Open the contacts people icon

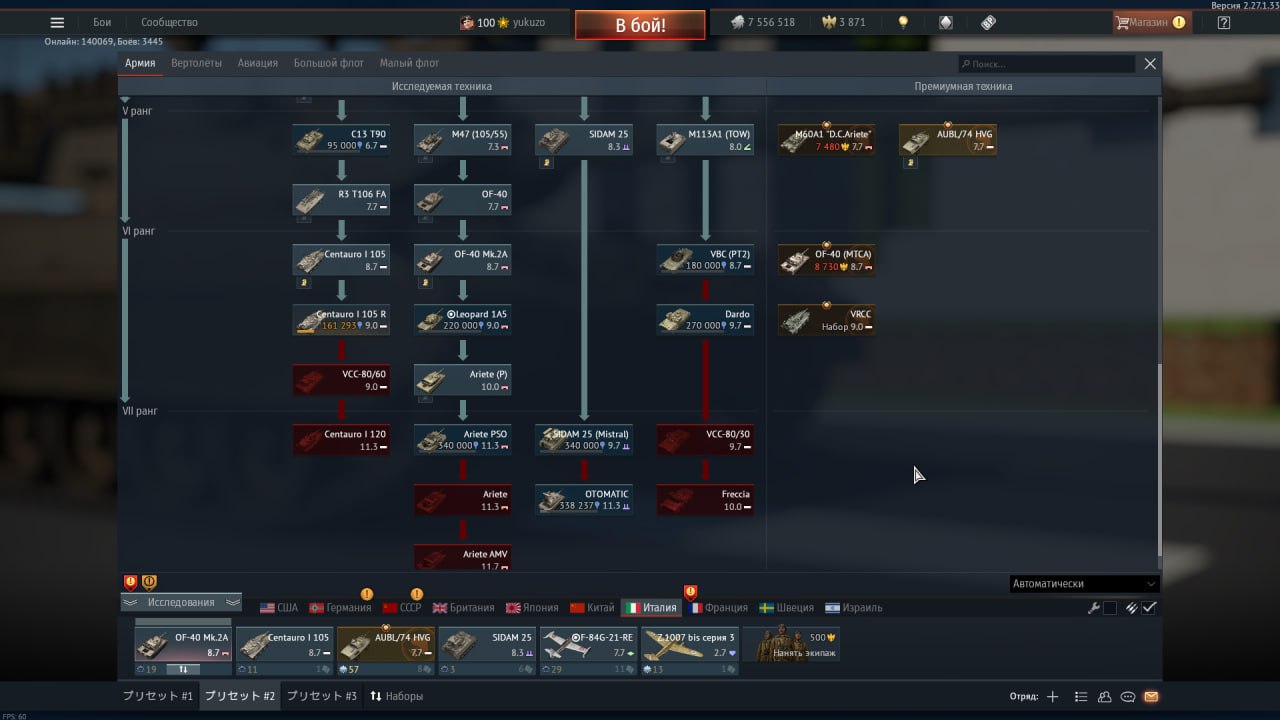pyautogui.click(x=1104, y=697)
